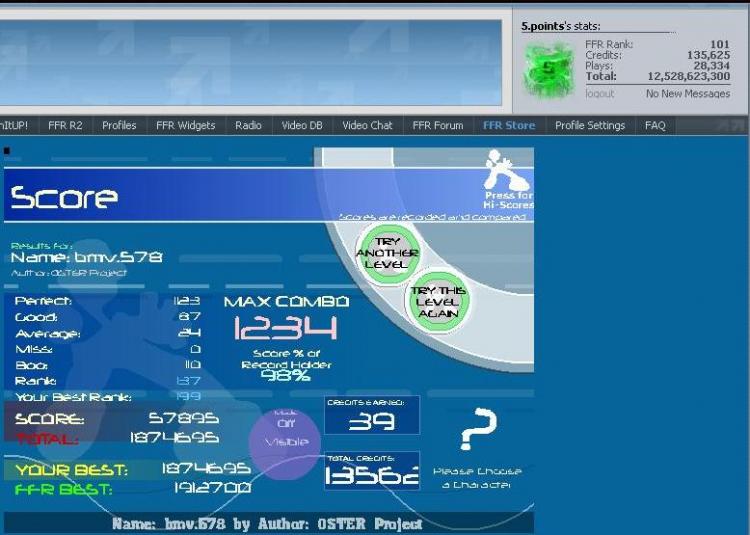The height and width of the screenshot is (535, 750).
Task: Click the Press for Hi-Scores character icon
Action: (507, 171)
